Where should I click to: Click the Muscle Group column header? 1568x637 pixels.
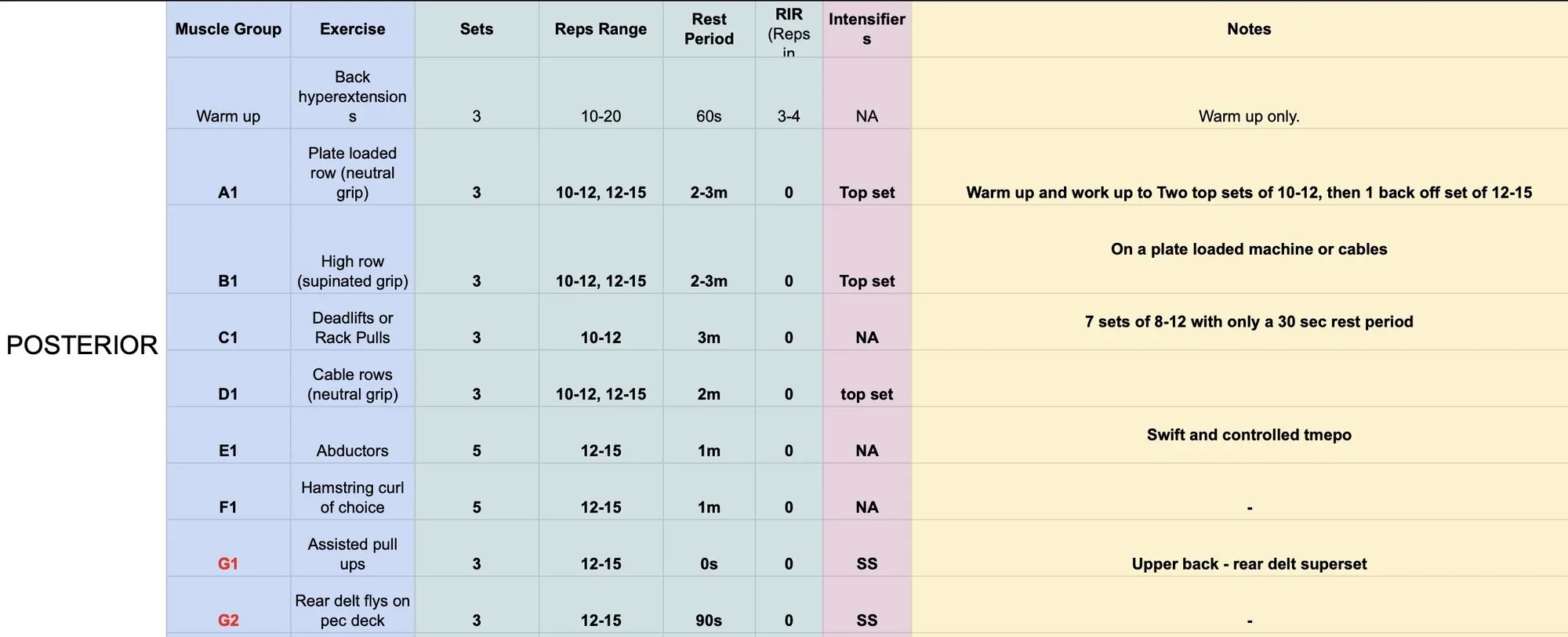(228, 29)
